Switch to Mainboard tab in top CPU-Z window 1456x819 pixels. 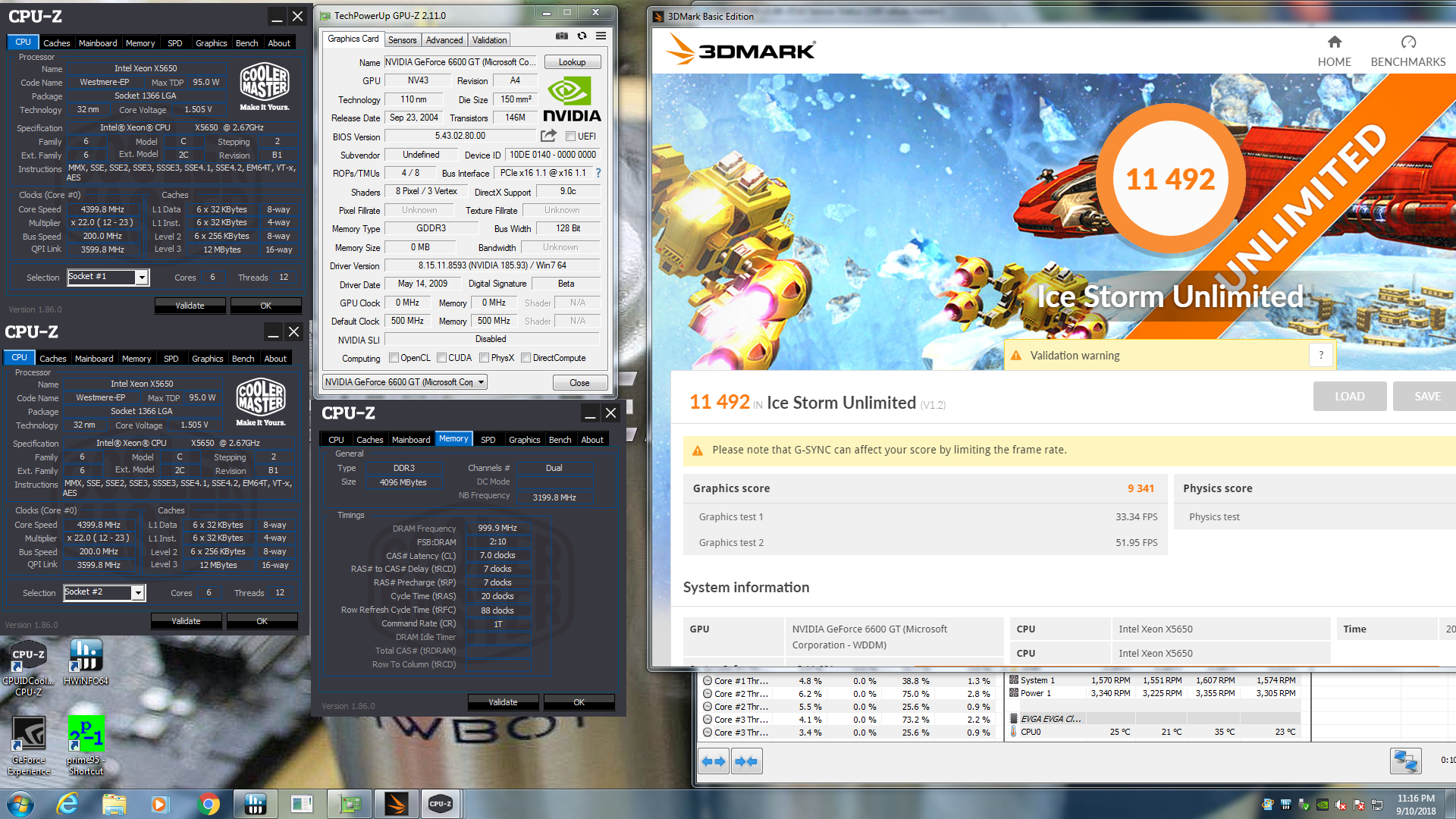(x=98, y=43)
